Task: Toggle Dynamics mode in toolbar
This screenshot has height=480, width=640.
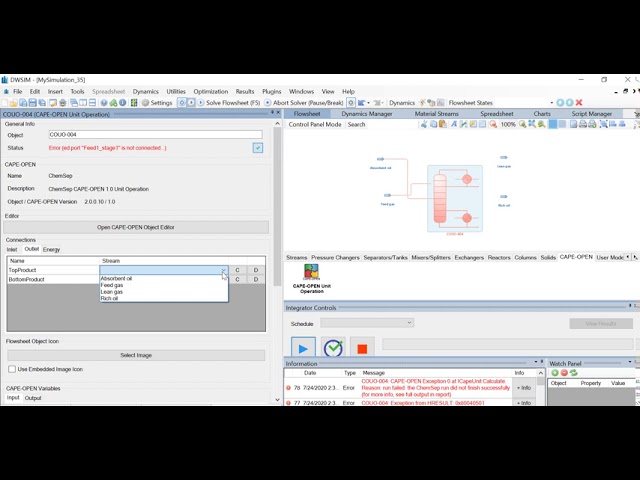Action: tap(402, 103)
